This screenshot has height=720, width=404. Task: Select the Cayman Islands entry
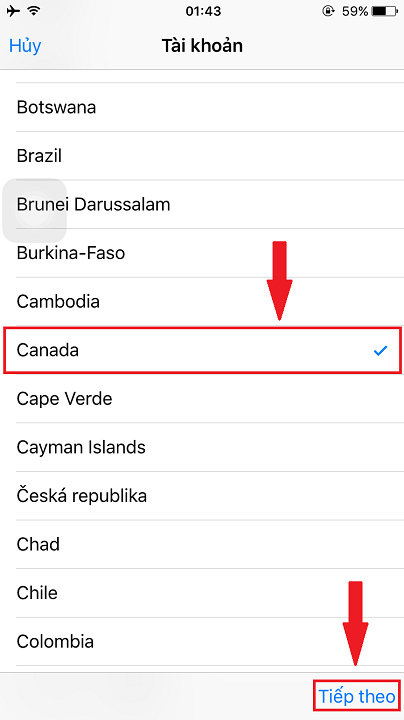click(x=202, y=447)
